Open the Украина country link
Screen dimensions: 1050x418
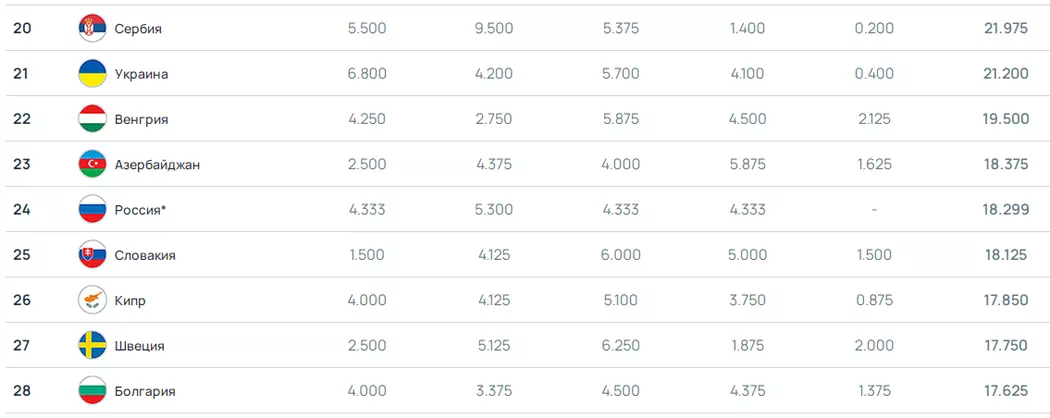coord(141,74)
